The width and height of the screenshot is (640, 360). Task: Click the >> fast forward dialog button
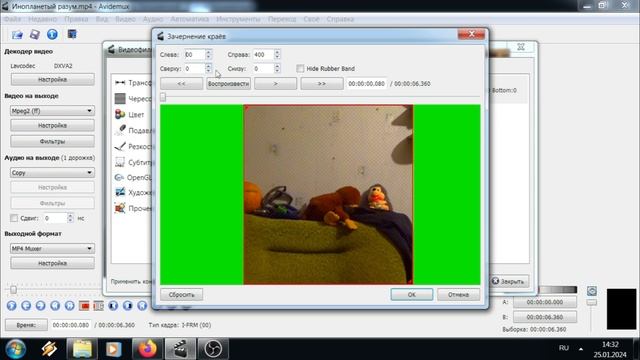(x=322, y=84)
